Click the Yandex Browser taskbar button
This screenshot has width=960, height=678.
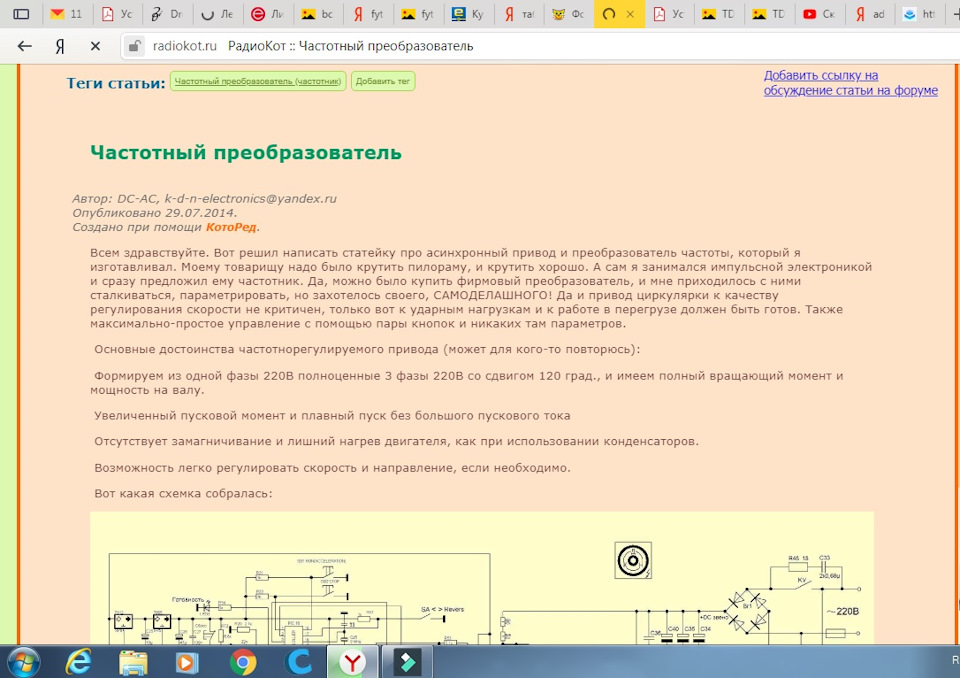click(x=353, y=662)
